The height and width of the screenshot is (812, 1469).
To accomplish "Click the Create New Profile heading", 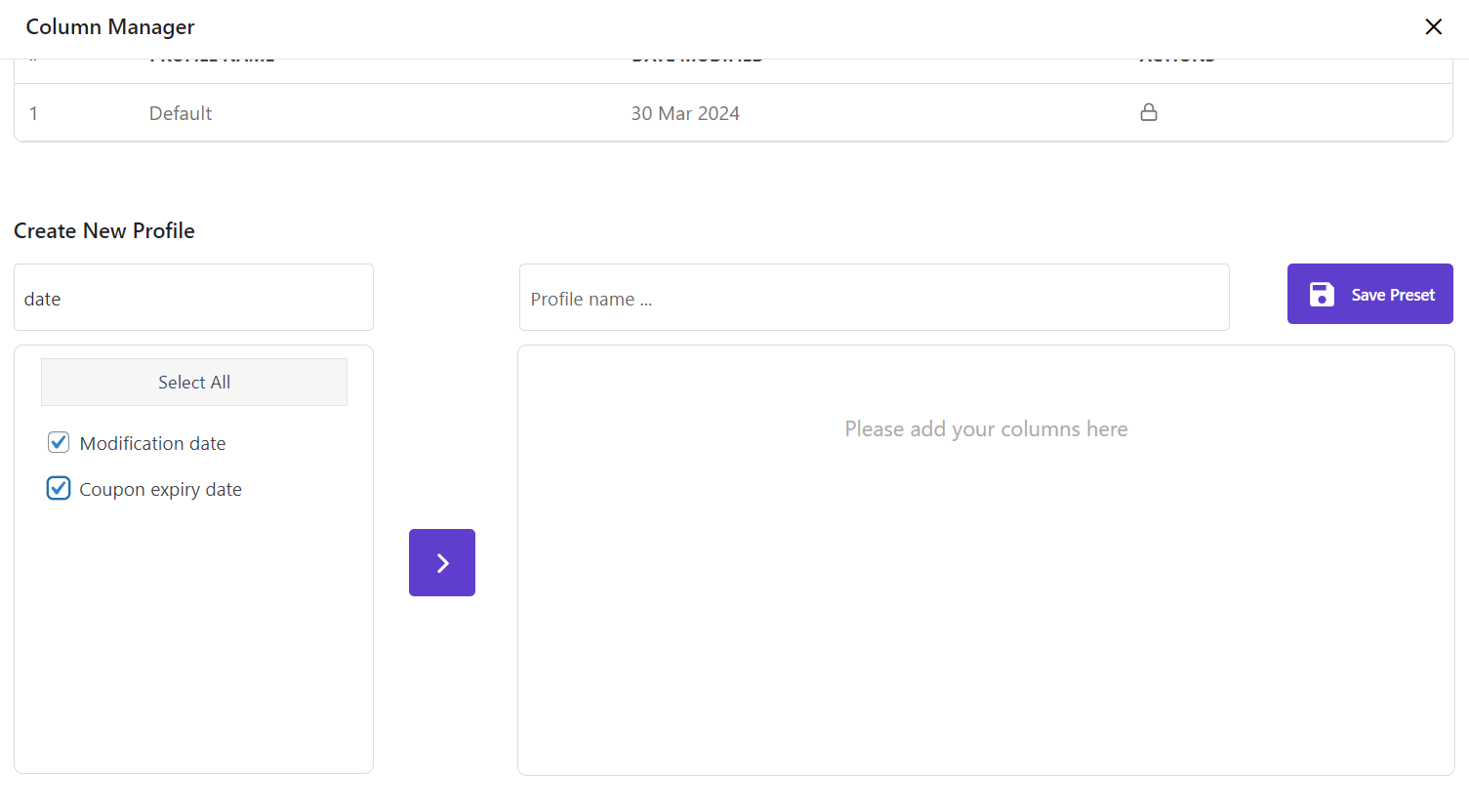I will (x=104, y=231).
